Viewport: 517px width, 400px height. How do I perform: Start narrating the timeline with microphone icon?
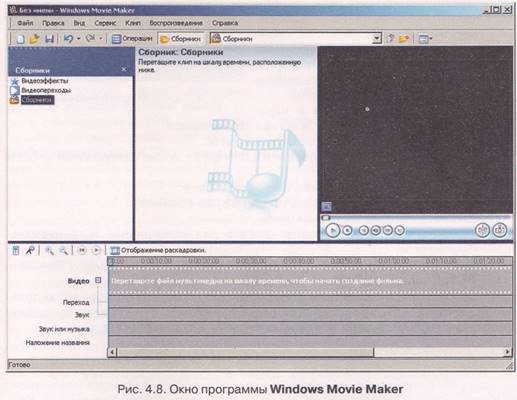pos(30,250)
